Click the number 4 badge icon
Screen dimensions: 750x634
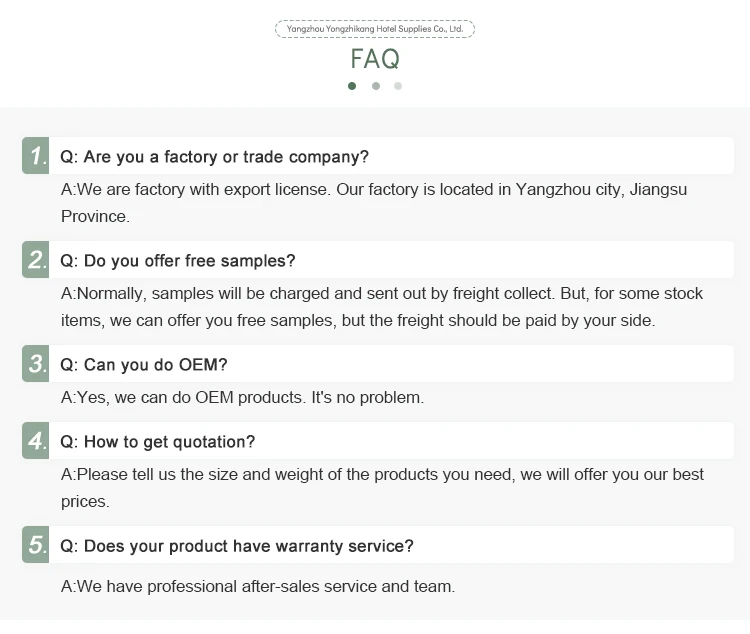[x=36, y=441]
